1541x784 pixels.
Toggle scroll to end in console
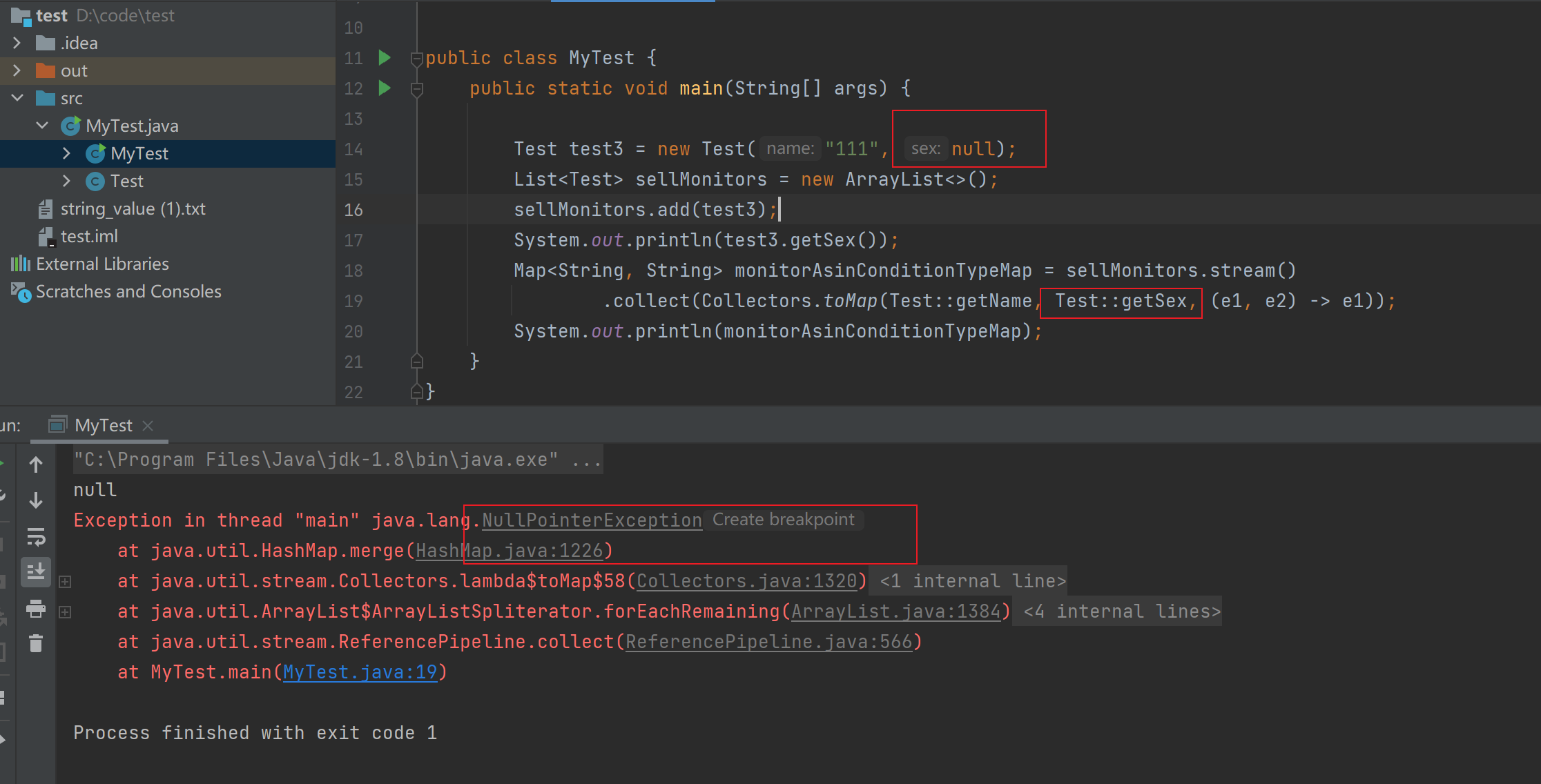coord(36,571)
